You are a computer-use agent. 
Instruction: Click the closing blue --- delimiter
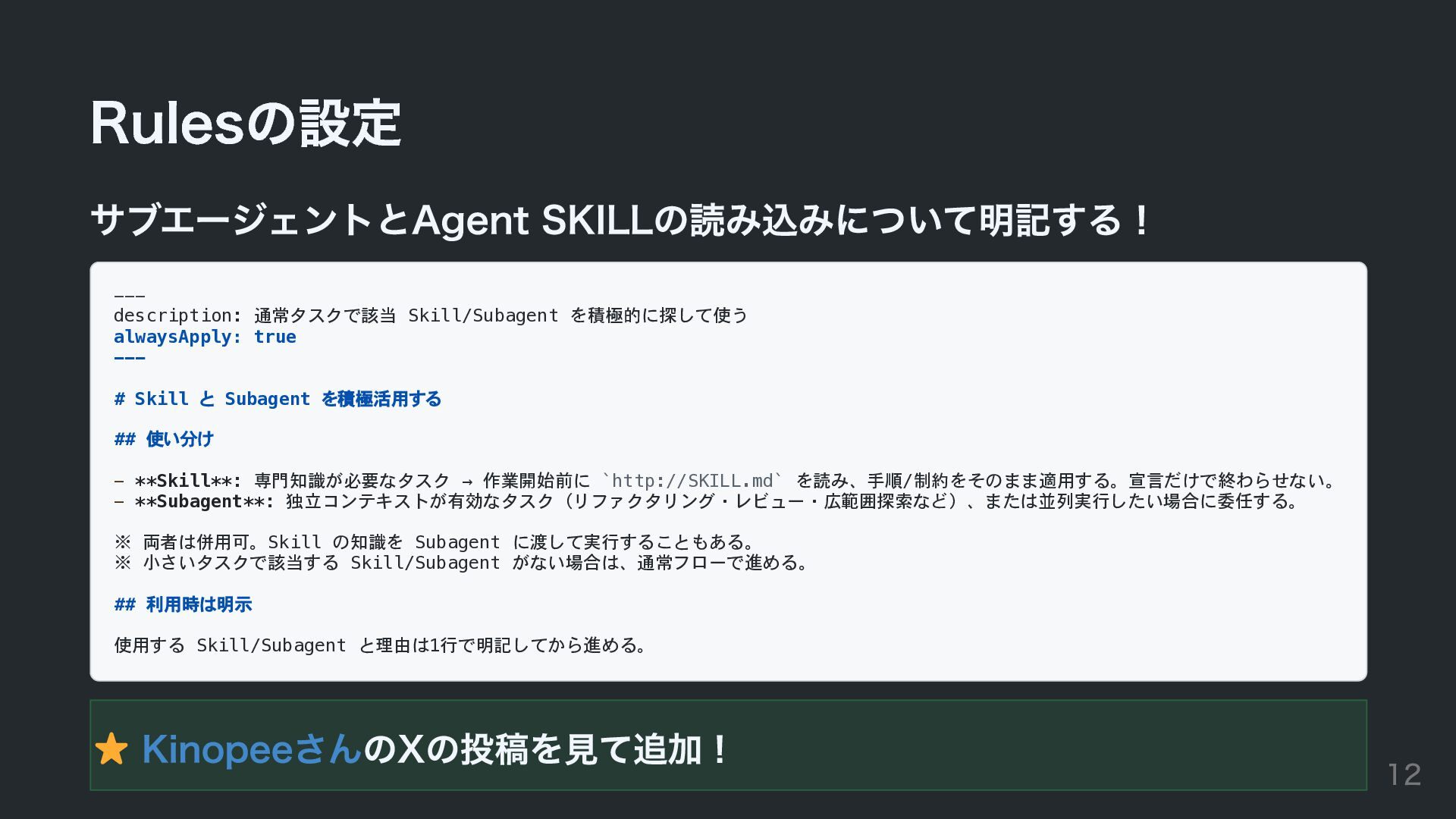(130, 357)
